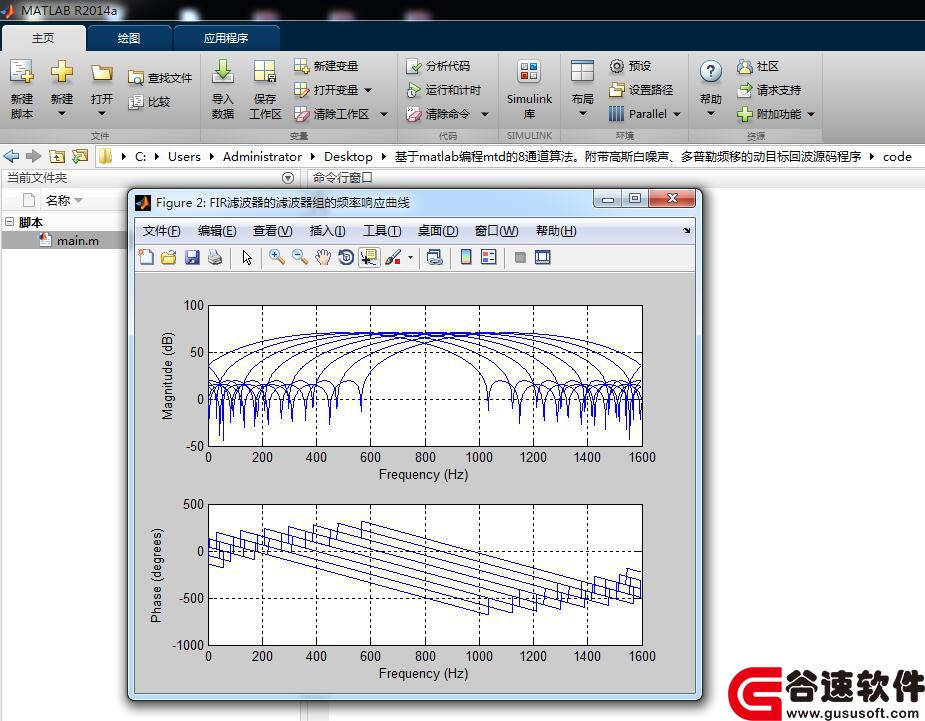Open Edit (编辑) menu in Figure 2
This screenshot has height=721, width=925.
(x=217, y=231)
